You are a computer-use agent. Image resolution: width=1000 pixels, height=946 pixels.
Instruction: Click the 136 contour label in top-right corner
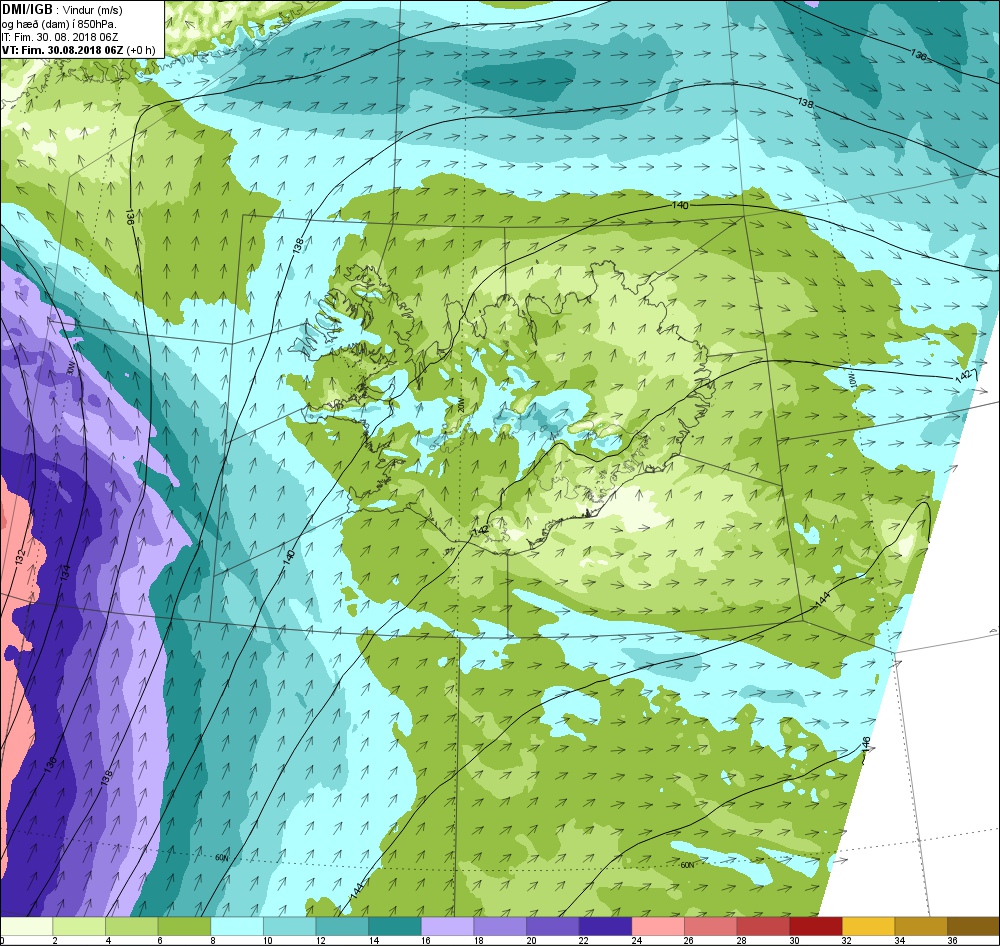tap(918, 55)
